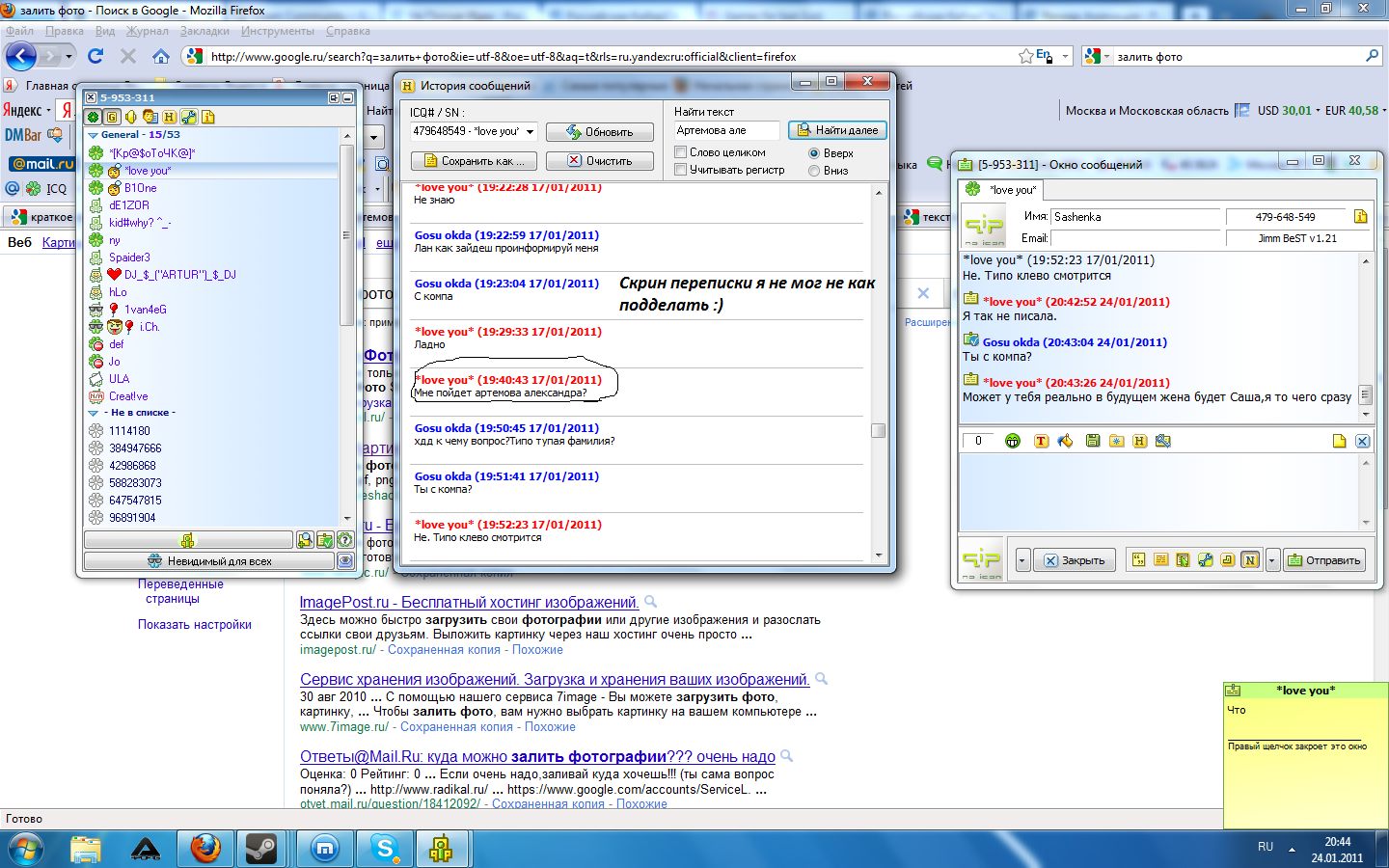Click the 'Очистить' button in history window

click(x=600, y=161)
